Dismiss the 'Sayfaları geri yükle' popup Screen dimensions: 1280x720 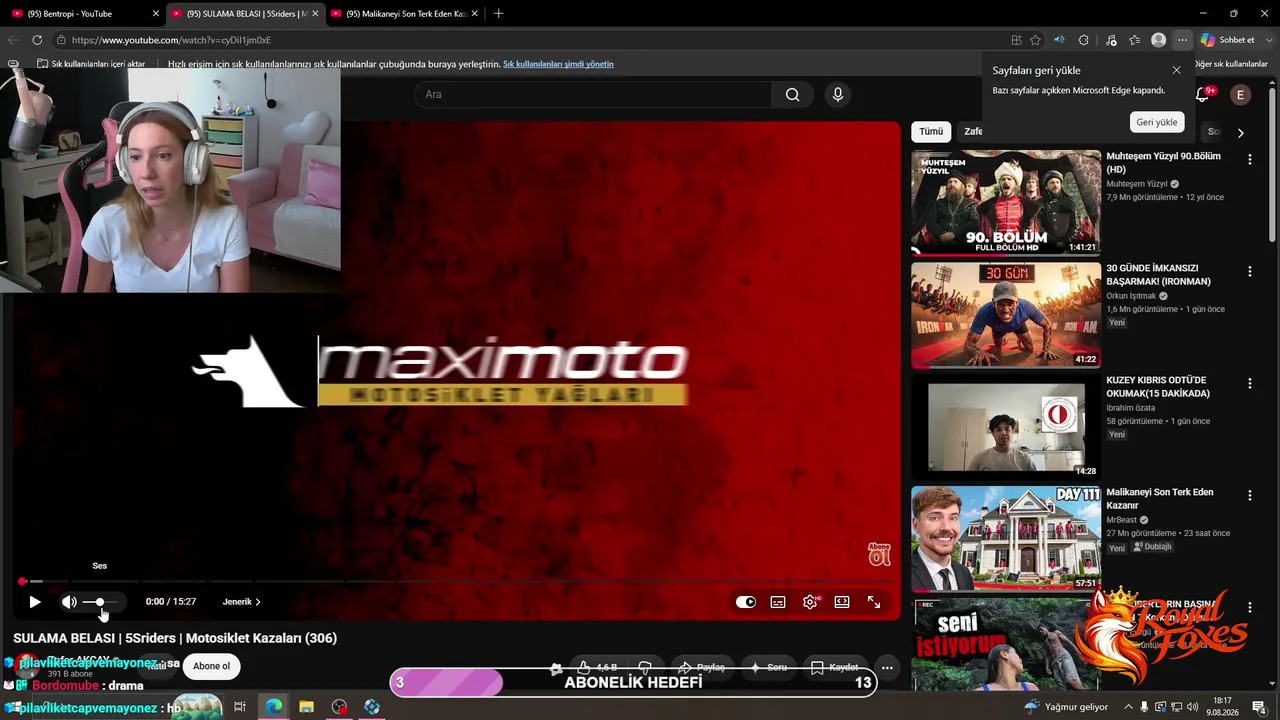(1176, 70)
